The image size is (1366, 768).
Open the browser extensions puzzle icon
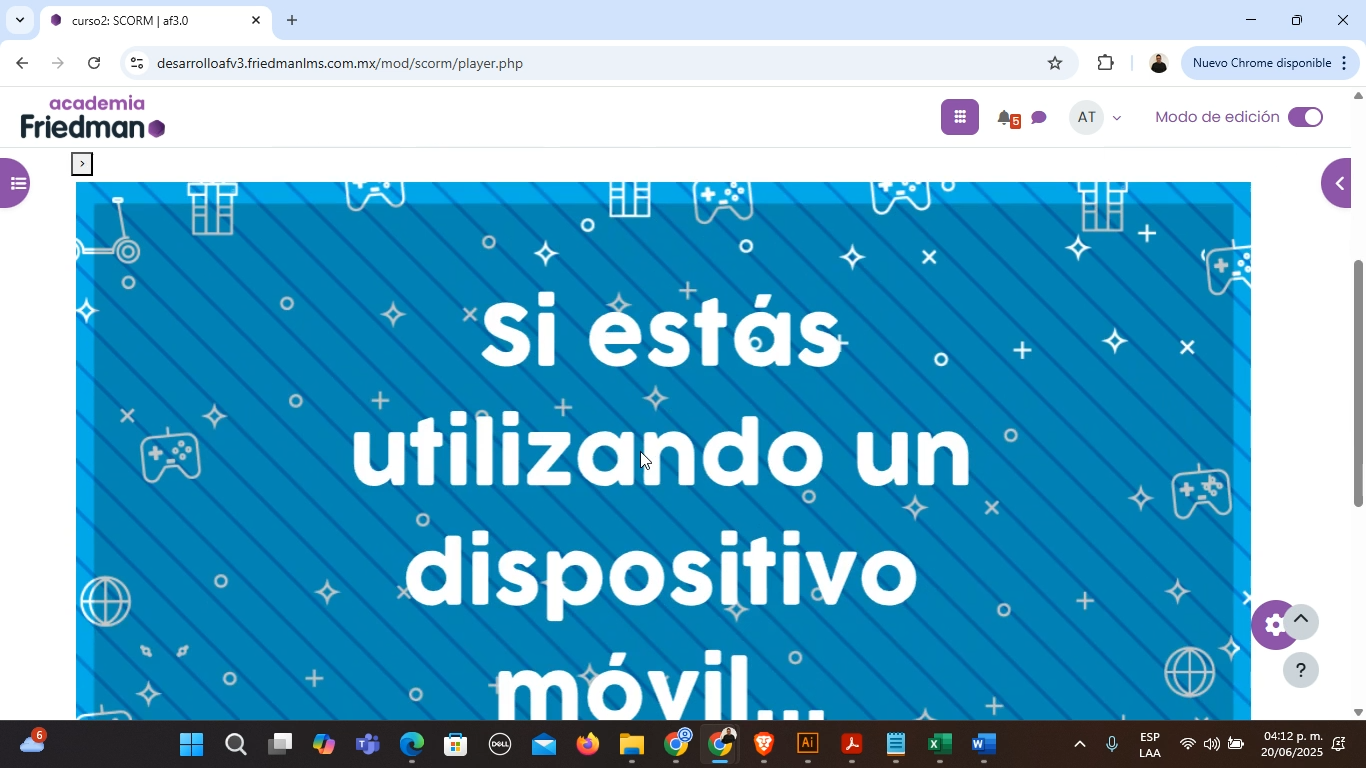point(1105,62)
